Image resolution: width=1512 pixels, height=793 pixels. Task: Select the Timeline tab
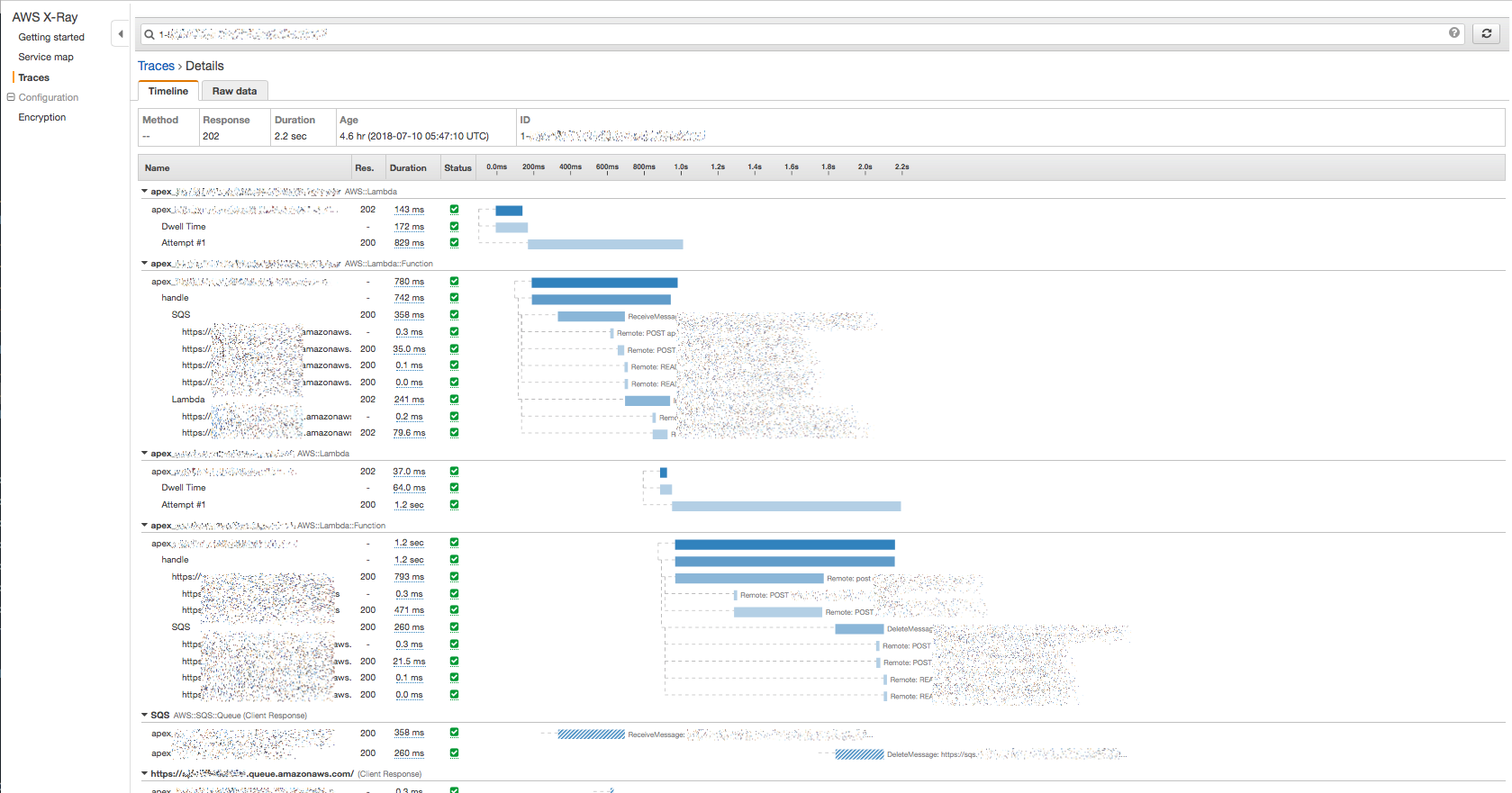(168, 91)
